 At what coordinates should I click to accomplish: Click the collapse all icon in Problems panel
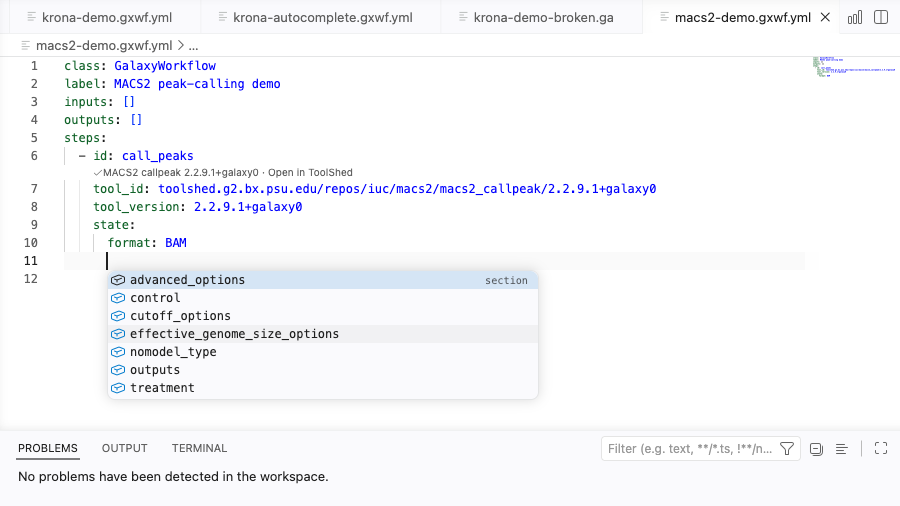(816, 449)
